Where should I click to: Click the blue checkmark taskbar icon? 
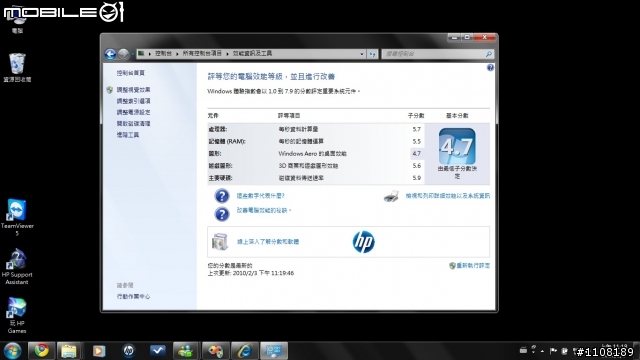point(158,351)
